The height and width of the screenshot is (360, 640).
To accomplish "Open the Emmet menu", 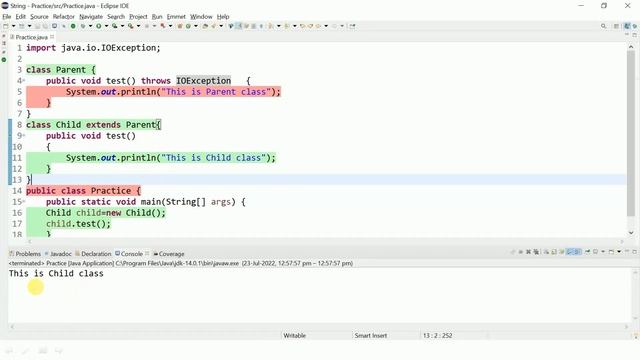I will point(176,16).
